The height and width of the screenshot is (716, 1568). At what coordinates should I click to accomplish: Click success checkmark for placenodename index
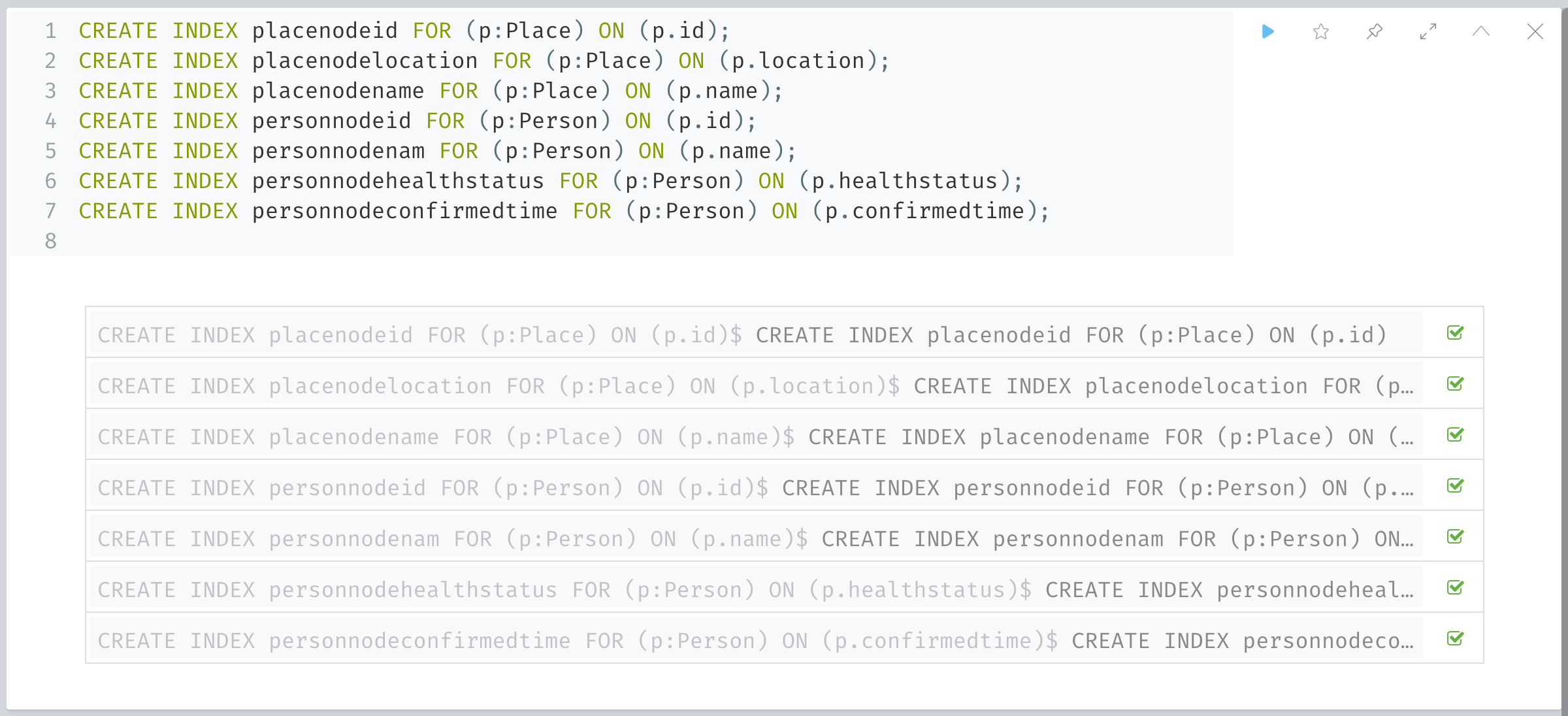pyautogui.click(x=1455, y=435)
